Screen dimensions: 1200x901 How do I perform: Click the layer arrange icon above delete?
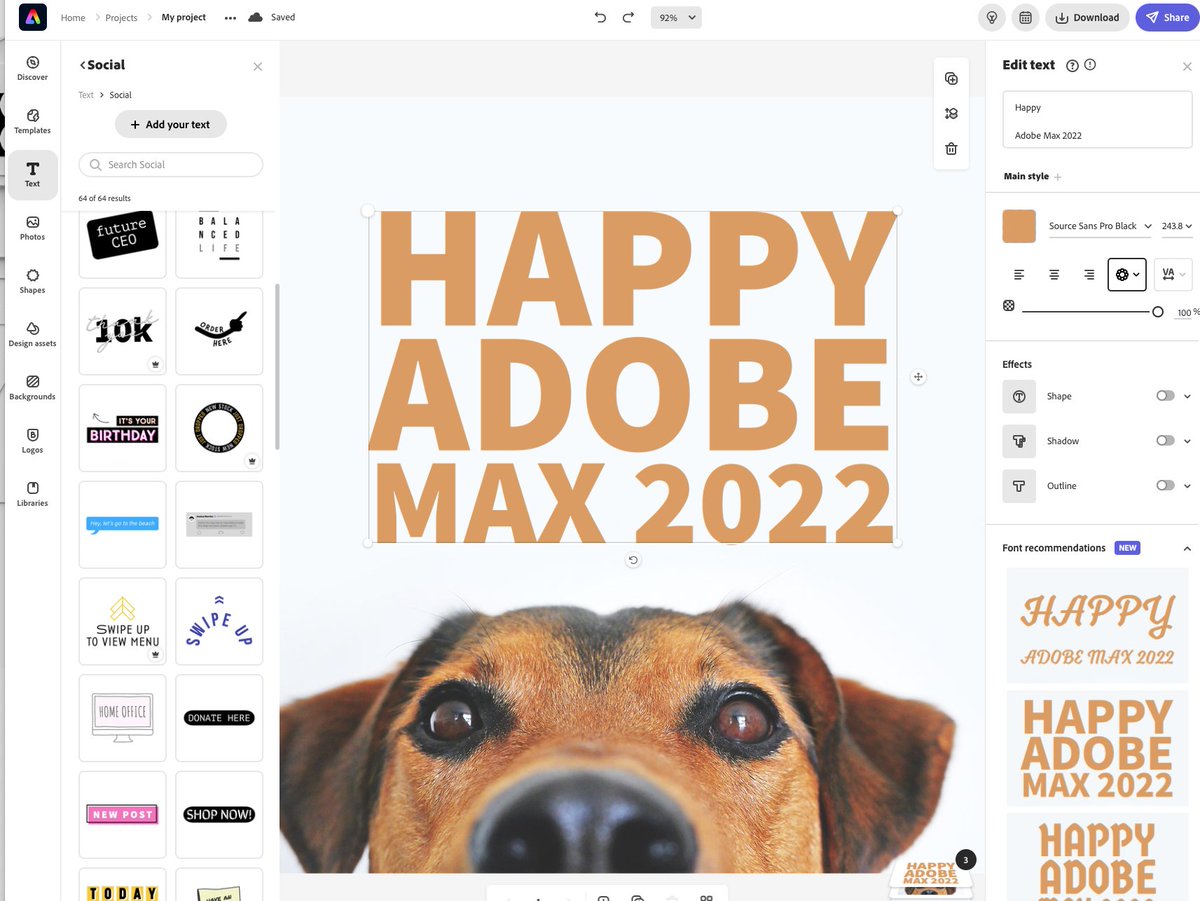[x=951, y=113]
